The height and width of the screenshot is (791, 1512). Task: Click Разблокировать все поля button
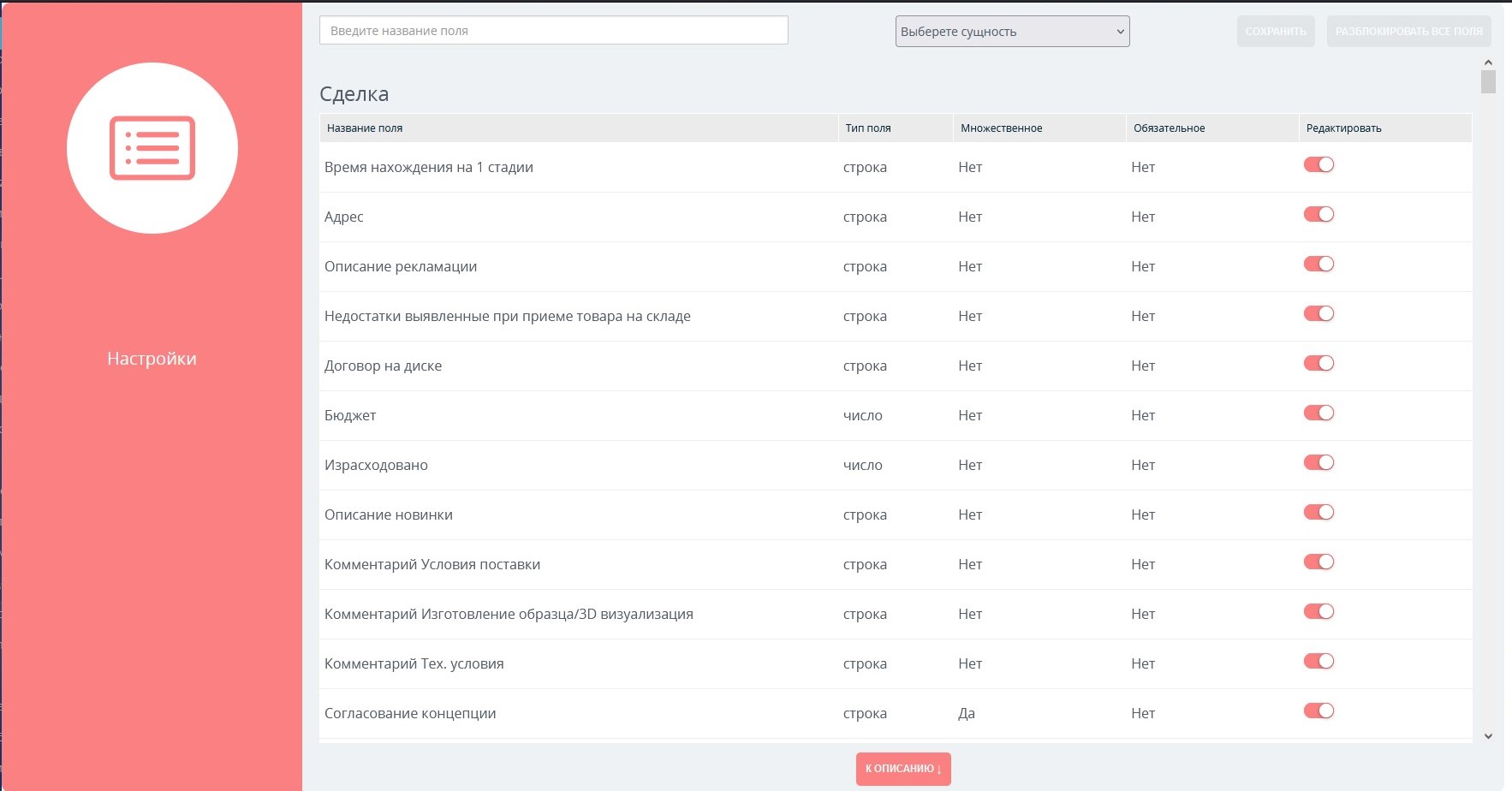click(x=1408, y=32)
